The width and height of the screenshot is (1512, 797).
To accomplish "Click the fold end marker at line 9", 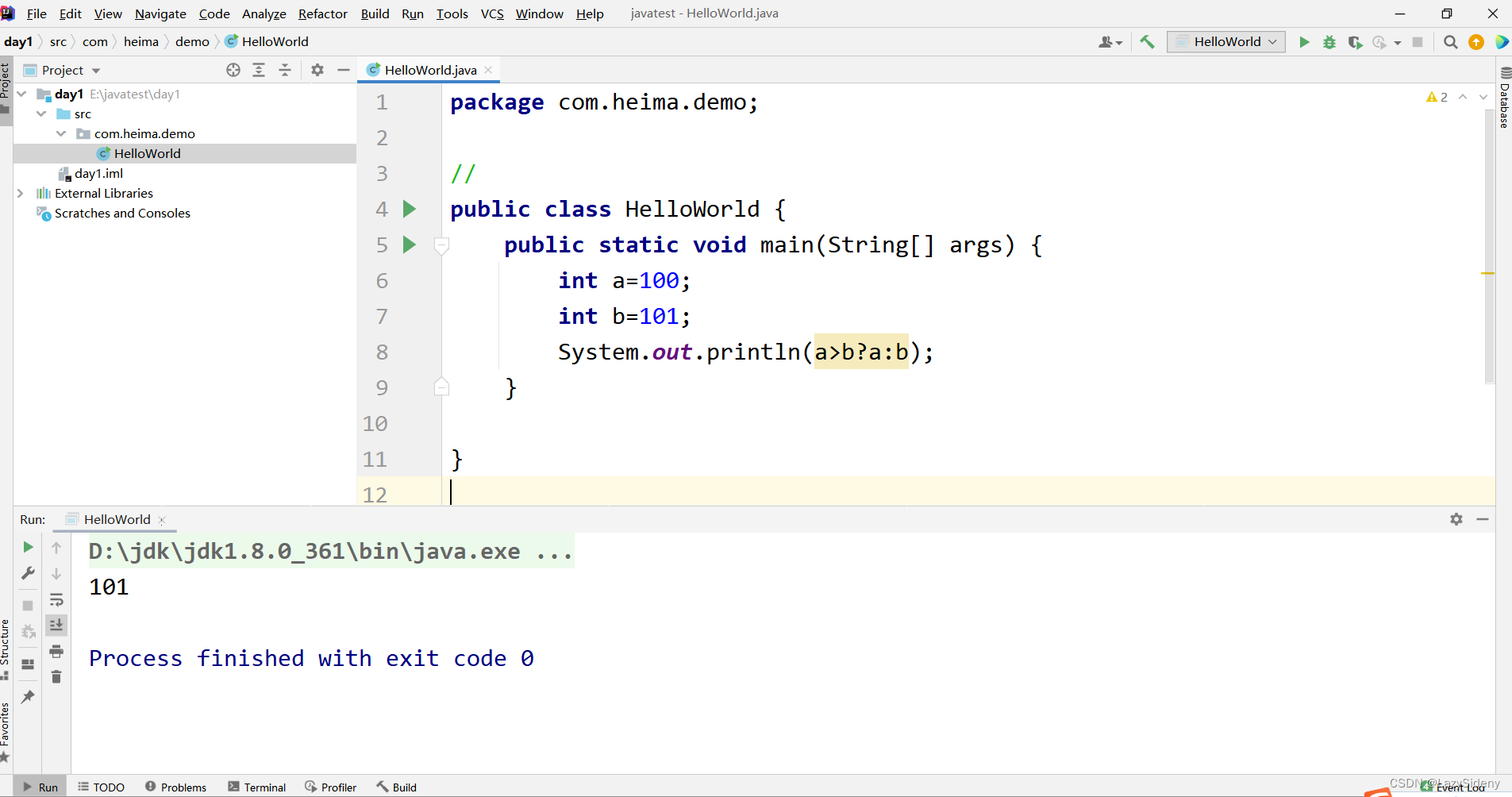I will 442,387.
